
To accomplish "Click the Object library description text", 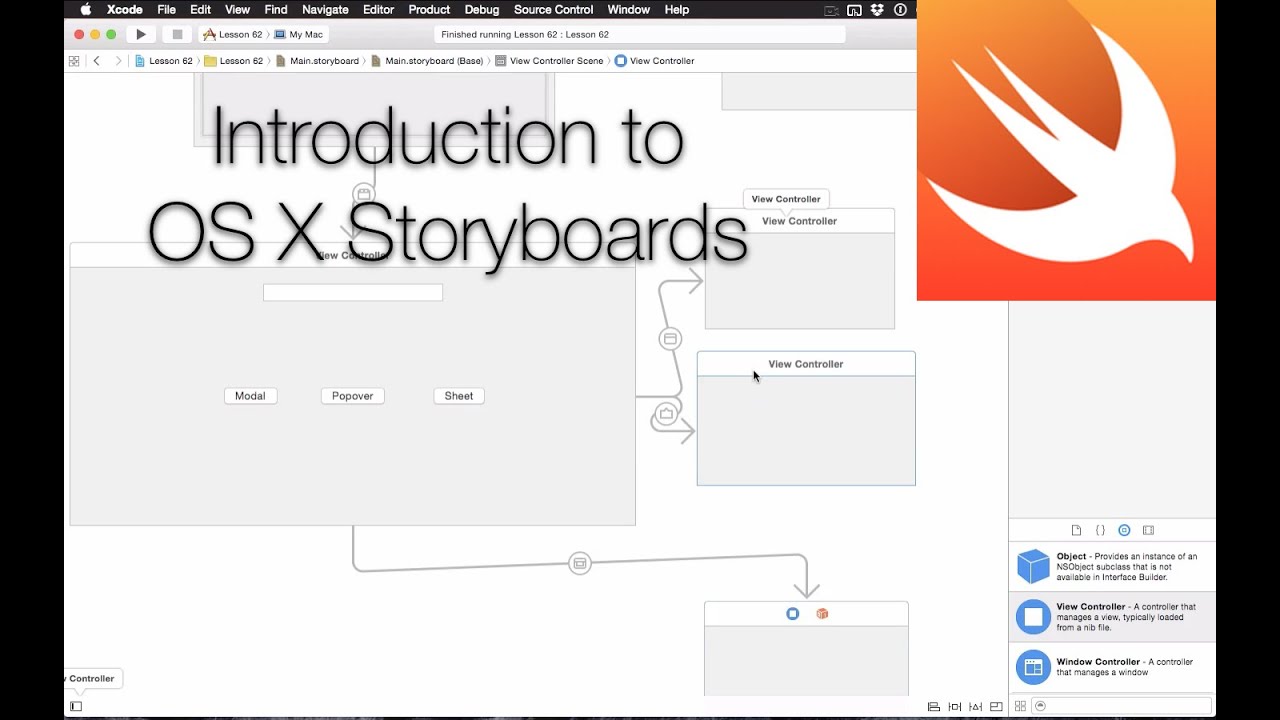I will (1127, 567).
